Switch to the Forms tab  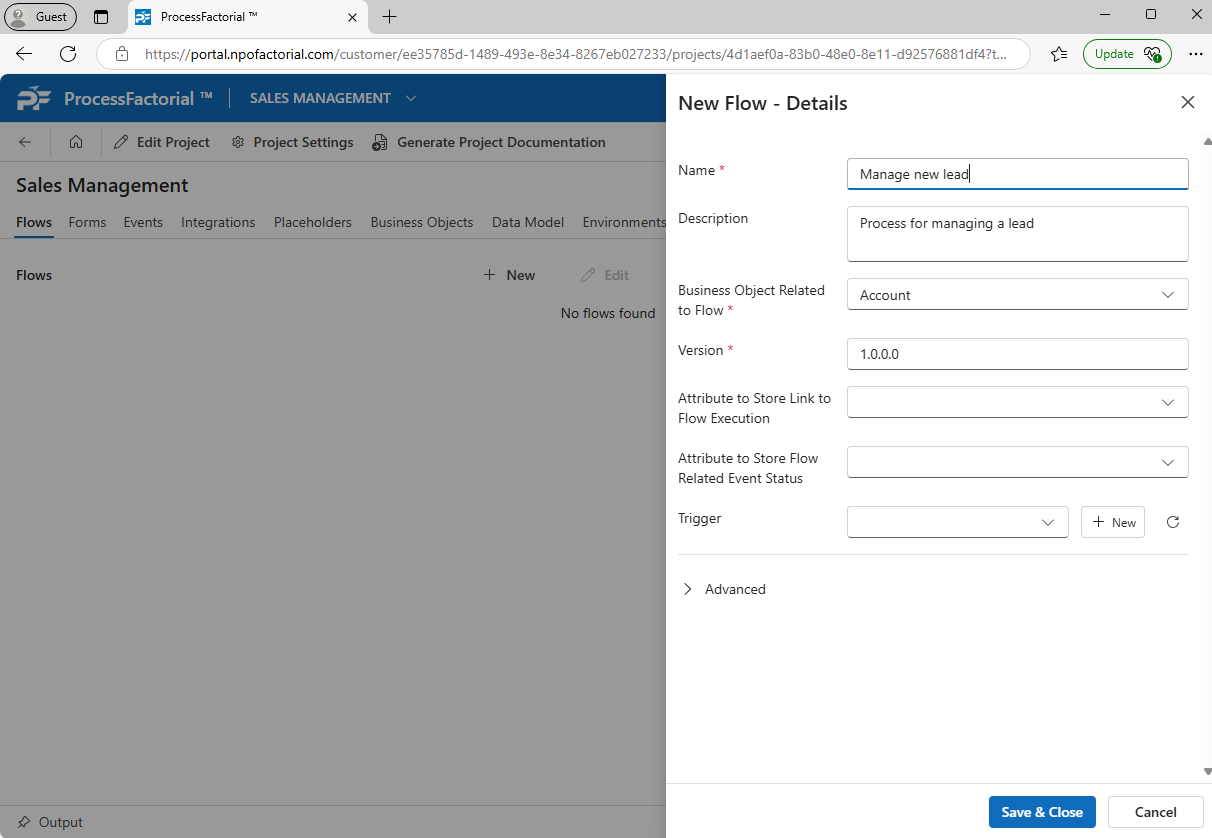coord(87,222)
